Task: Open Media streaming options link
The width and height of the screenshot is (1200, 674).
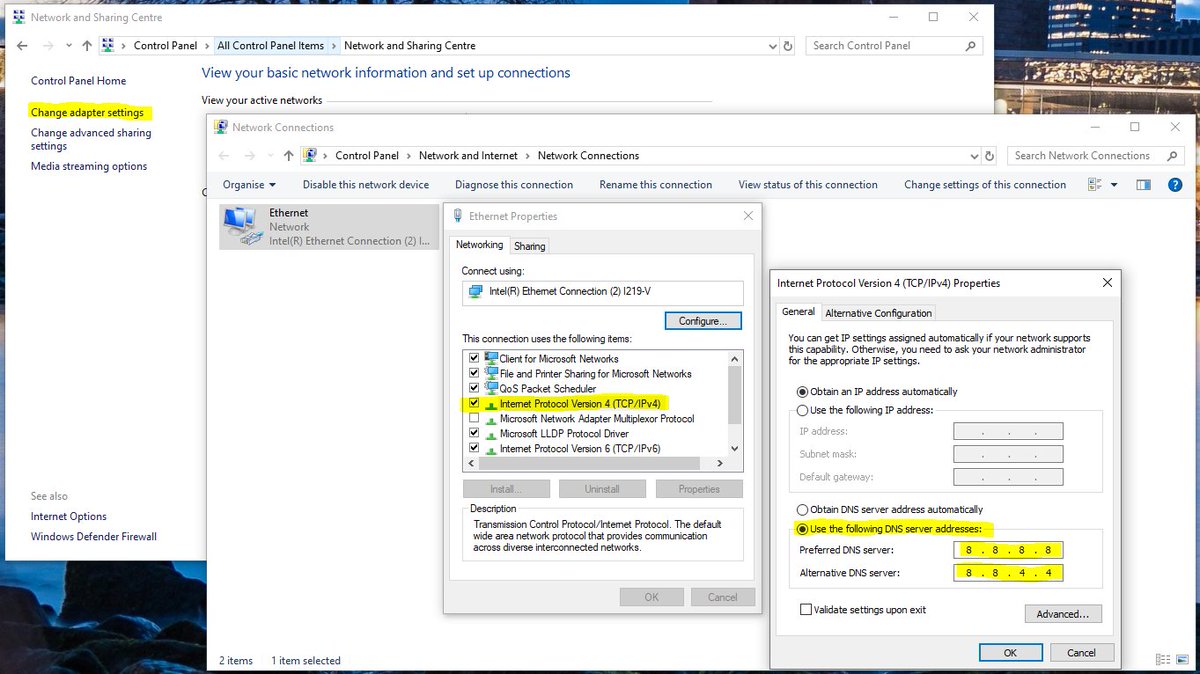Action: 89,166
